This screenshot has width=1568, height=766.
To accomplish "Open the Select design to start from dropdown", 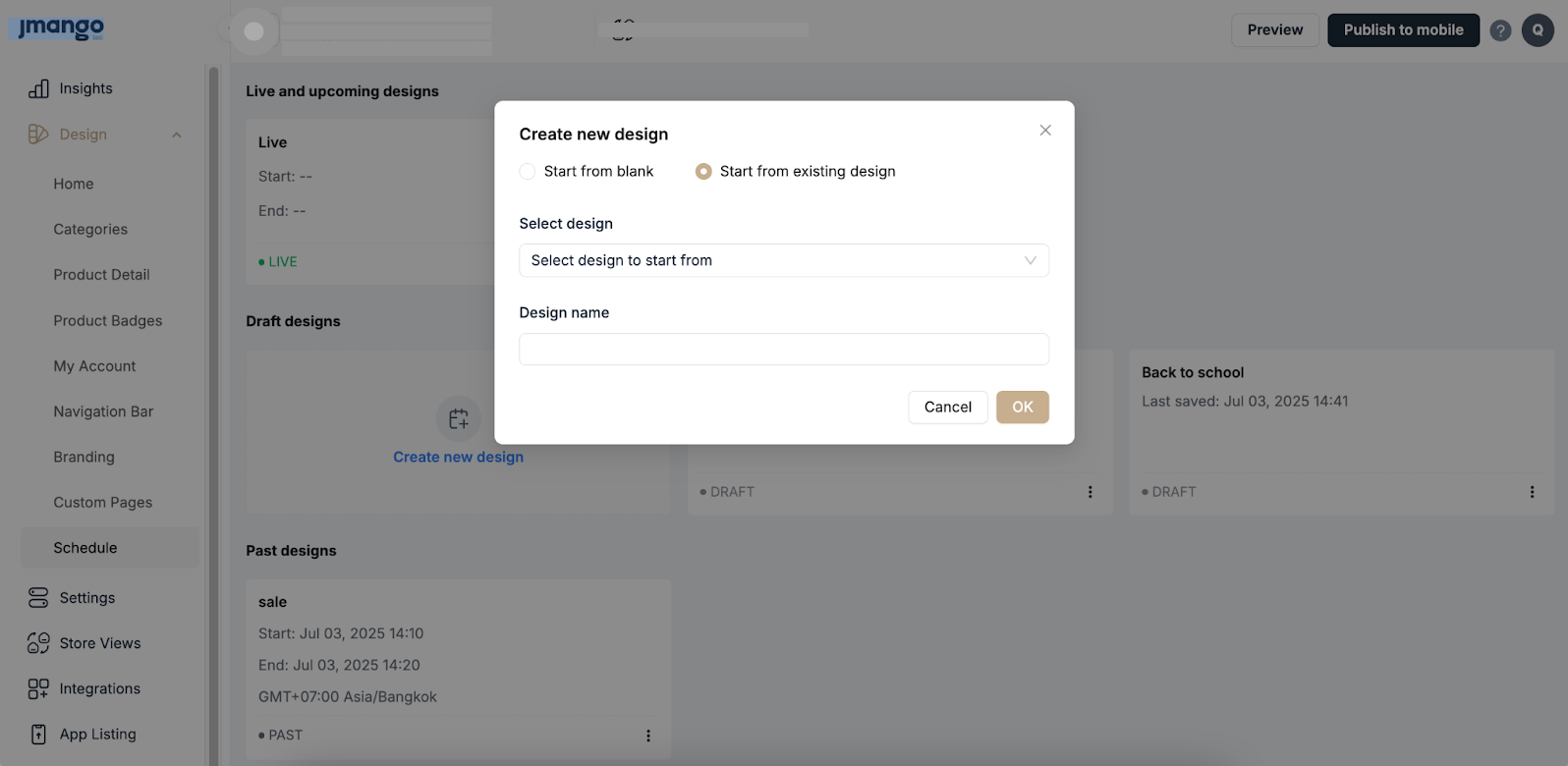I will [x=783, y=260].
